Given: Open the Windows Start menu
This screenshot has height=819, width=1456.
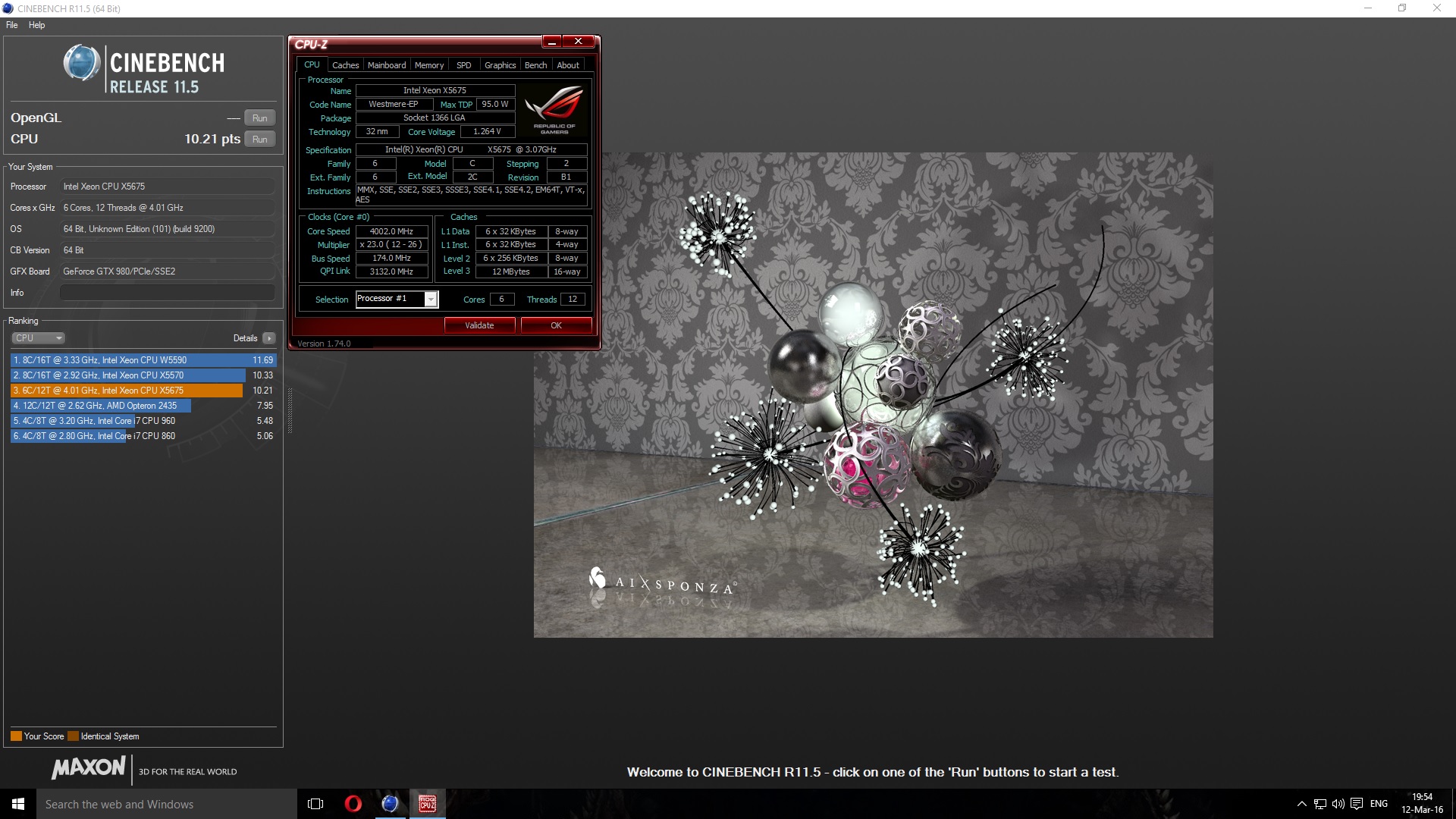Looking at the screenshot, I should (18, 804).
